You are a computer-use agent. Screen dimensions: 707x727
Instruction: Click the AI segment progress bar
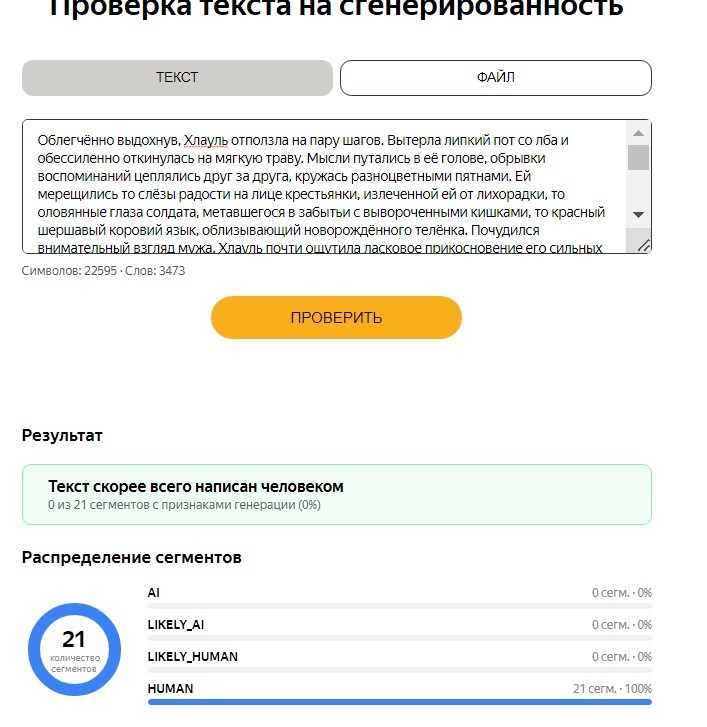click(400, 606)
